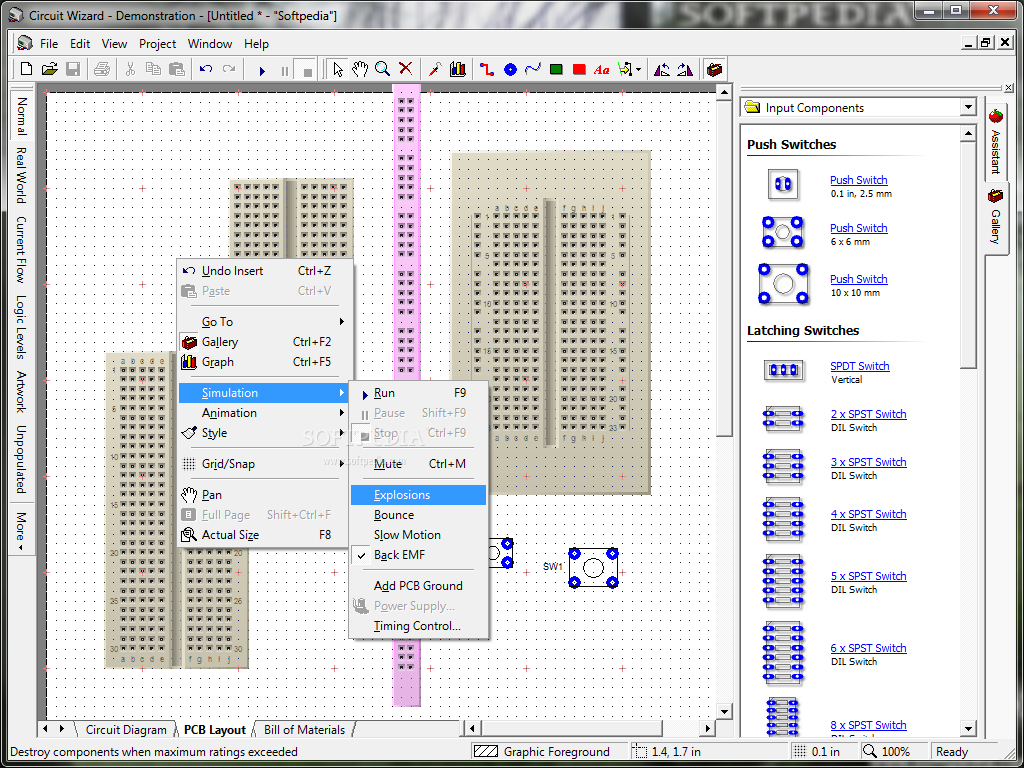Viewport: 1024px width, 768px height.
Task: Open the Graph tool with the bar chart icon
Action: tap(457, 69)
